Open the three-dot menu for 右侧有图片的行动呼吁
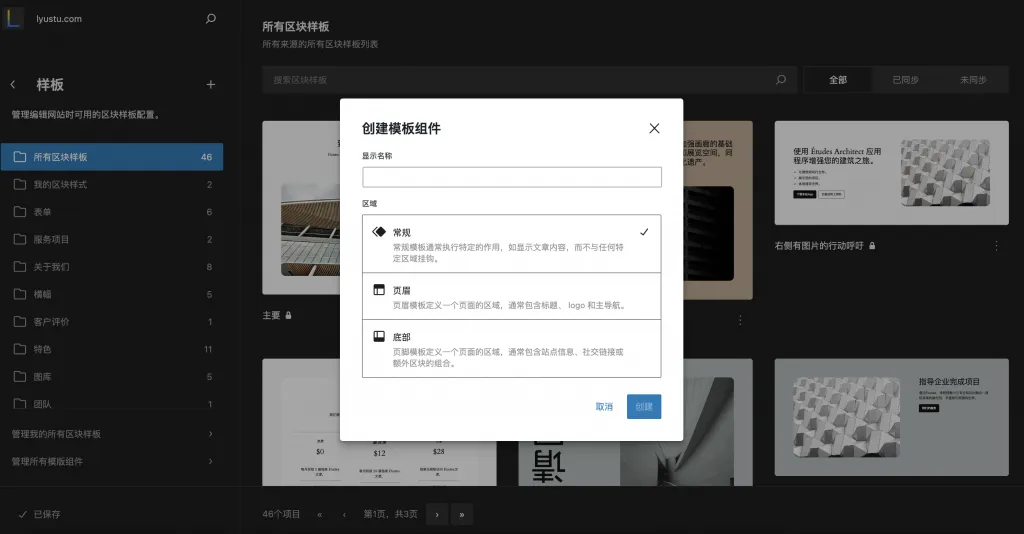The image size is (1024, 534). point(996,245)
